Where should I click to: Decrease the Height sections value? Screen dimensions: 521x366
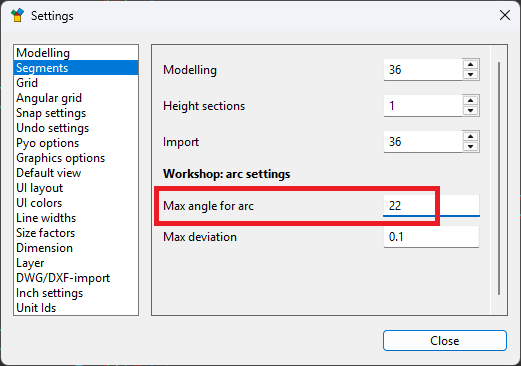pyautogui.click(x=470, y=111)
